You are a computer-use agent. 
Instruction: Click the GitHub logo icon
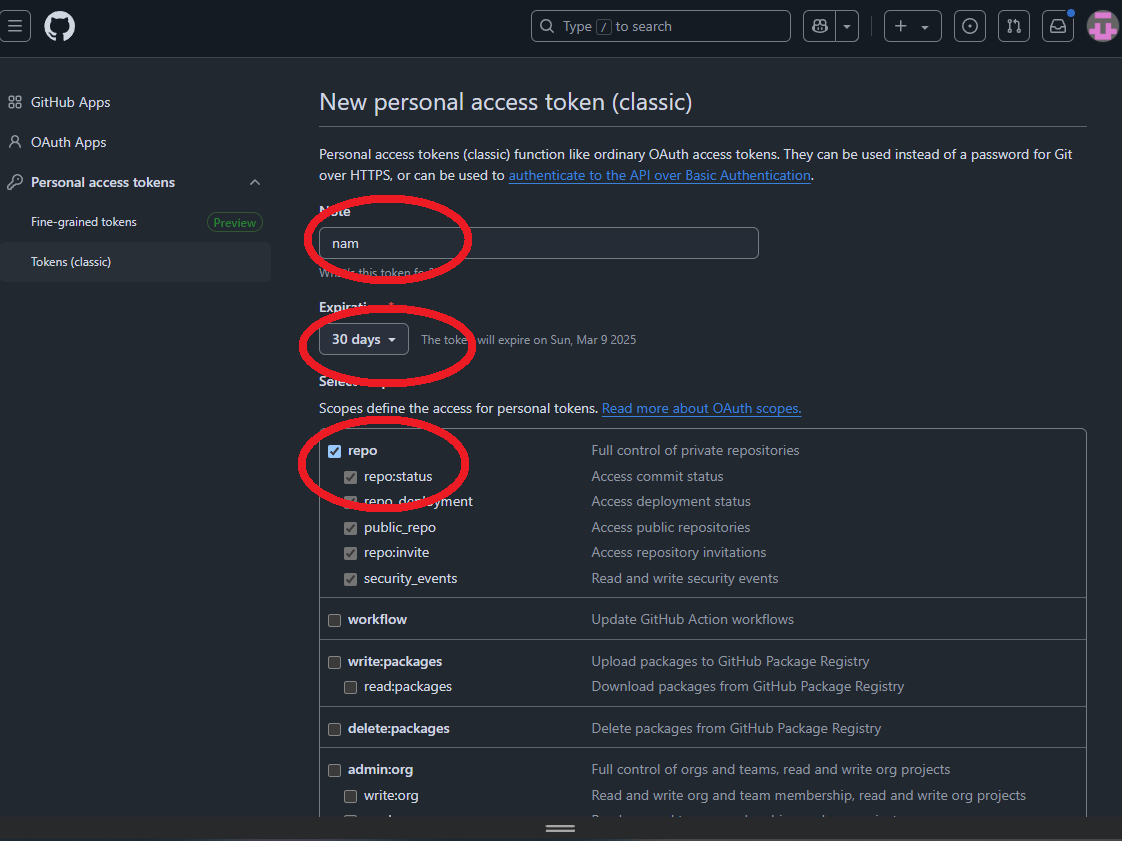pyautogui.click(x=60, y=26)
